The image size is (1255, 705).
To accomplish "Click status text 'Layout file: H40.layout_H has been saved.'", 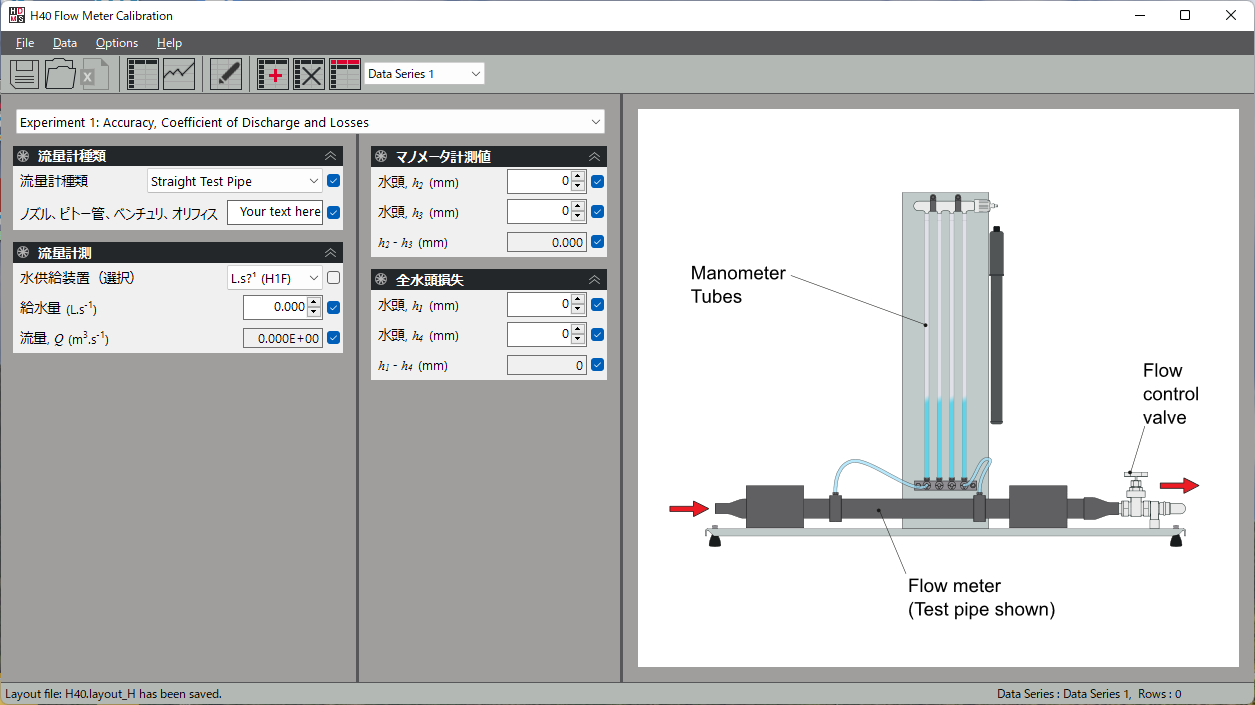I will (113, 693).
